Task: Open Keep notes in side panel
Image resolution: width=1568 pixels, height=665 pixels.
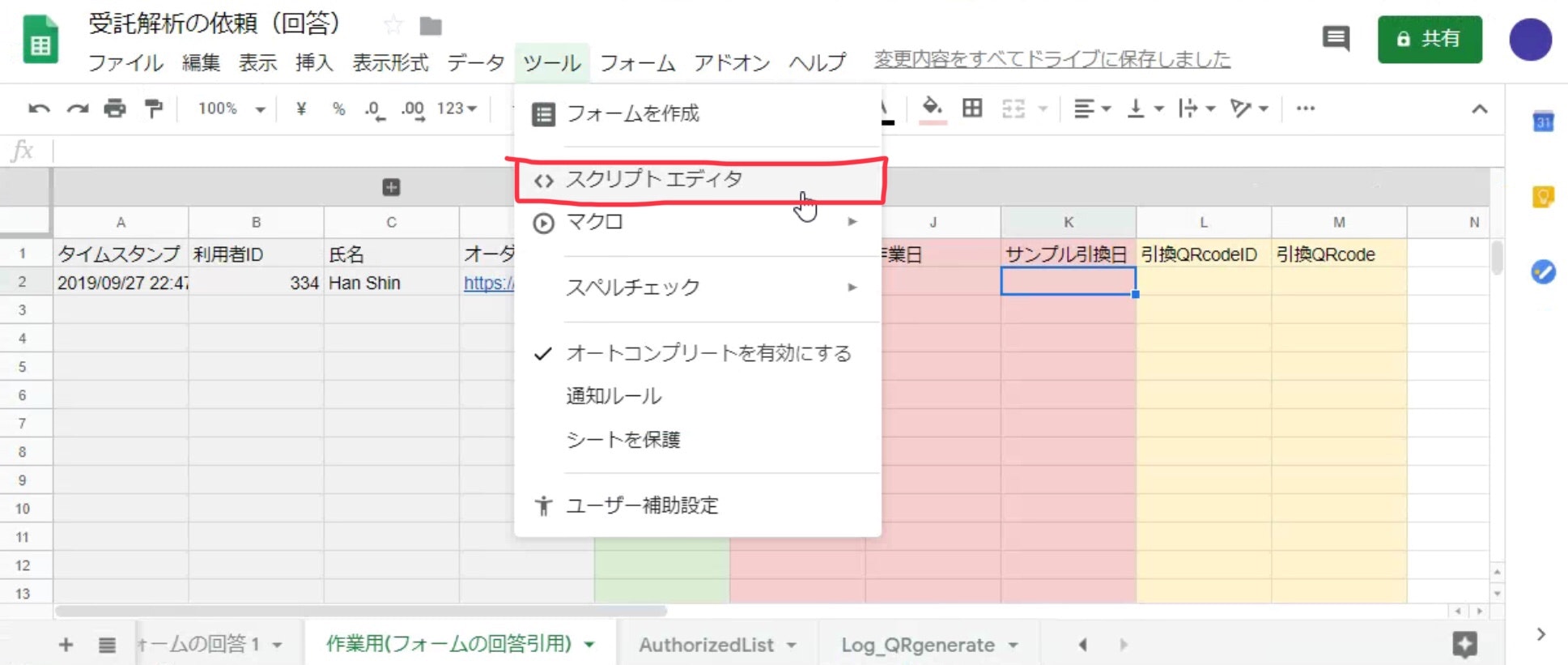Action: pyautogui.click(x=1543, y=197)
